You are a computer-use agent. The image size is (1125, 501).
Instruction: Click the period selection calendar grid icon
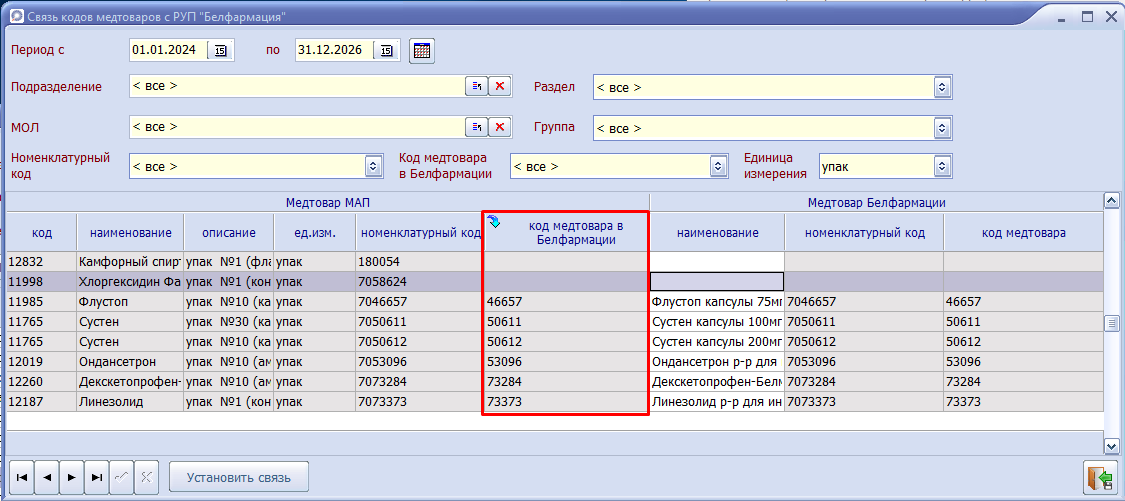(x=422, y=50)
